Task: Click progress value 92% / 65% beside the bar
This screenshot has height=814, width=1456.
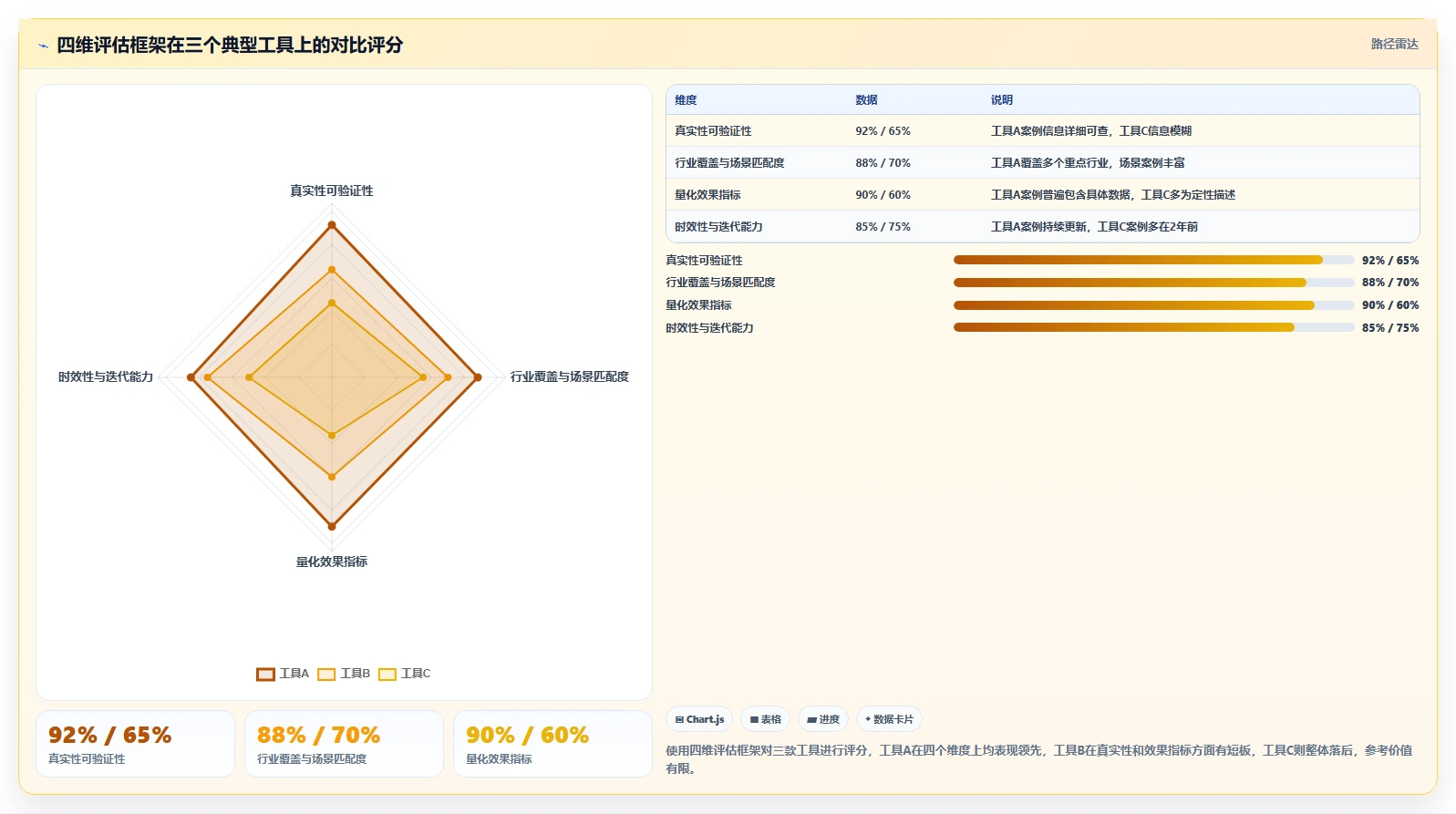Action: pos(1390,261)
